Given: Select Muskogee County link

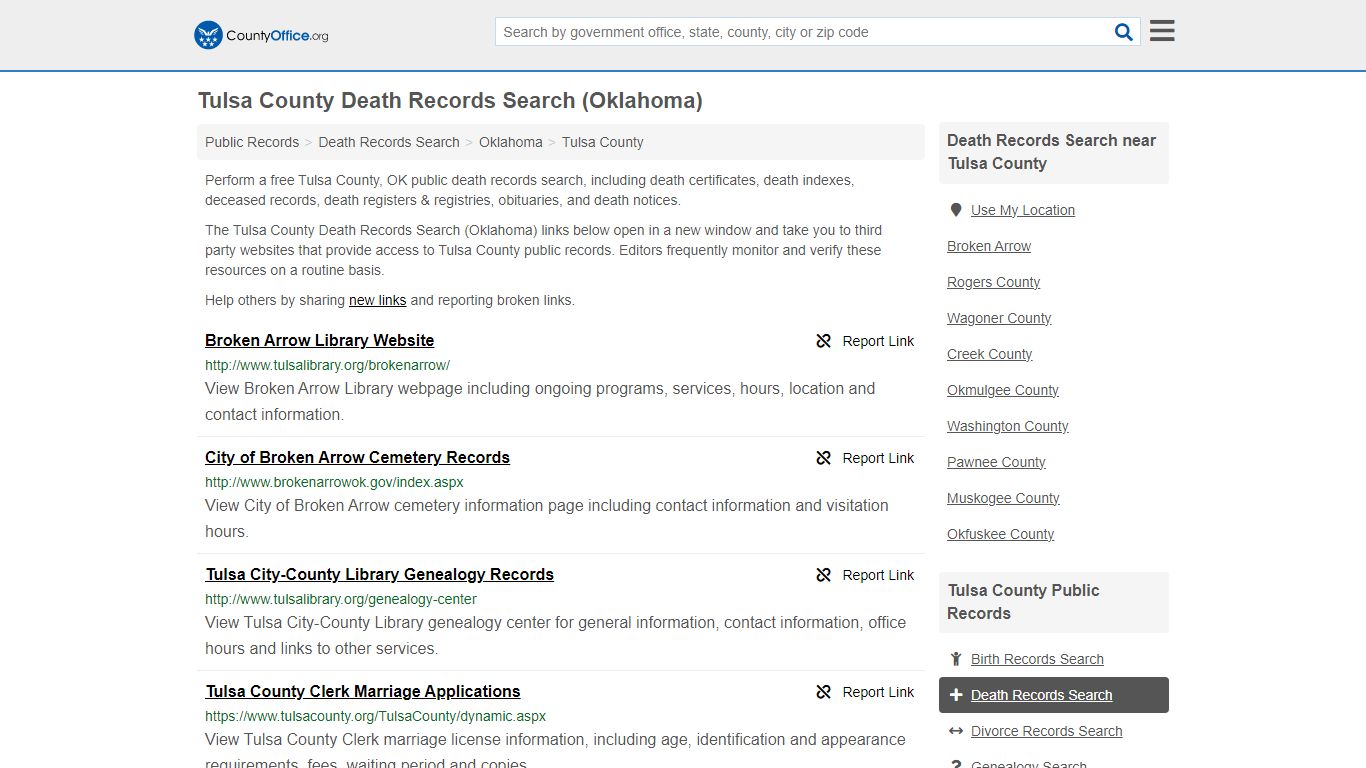Looking at the screenshot, I should click(1003, 498).
